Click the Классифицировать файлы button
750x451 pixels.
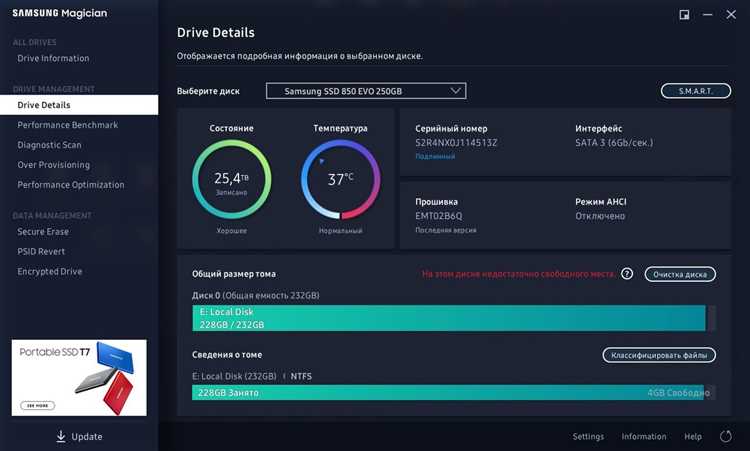coord(659,355)
